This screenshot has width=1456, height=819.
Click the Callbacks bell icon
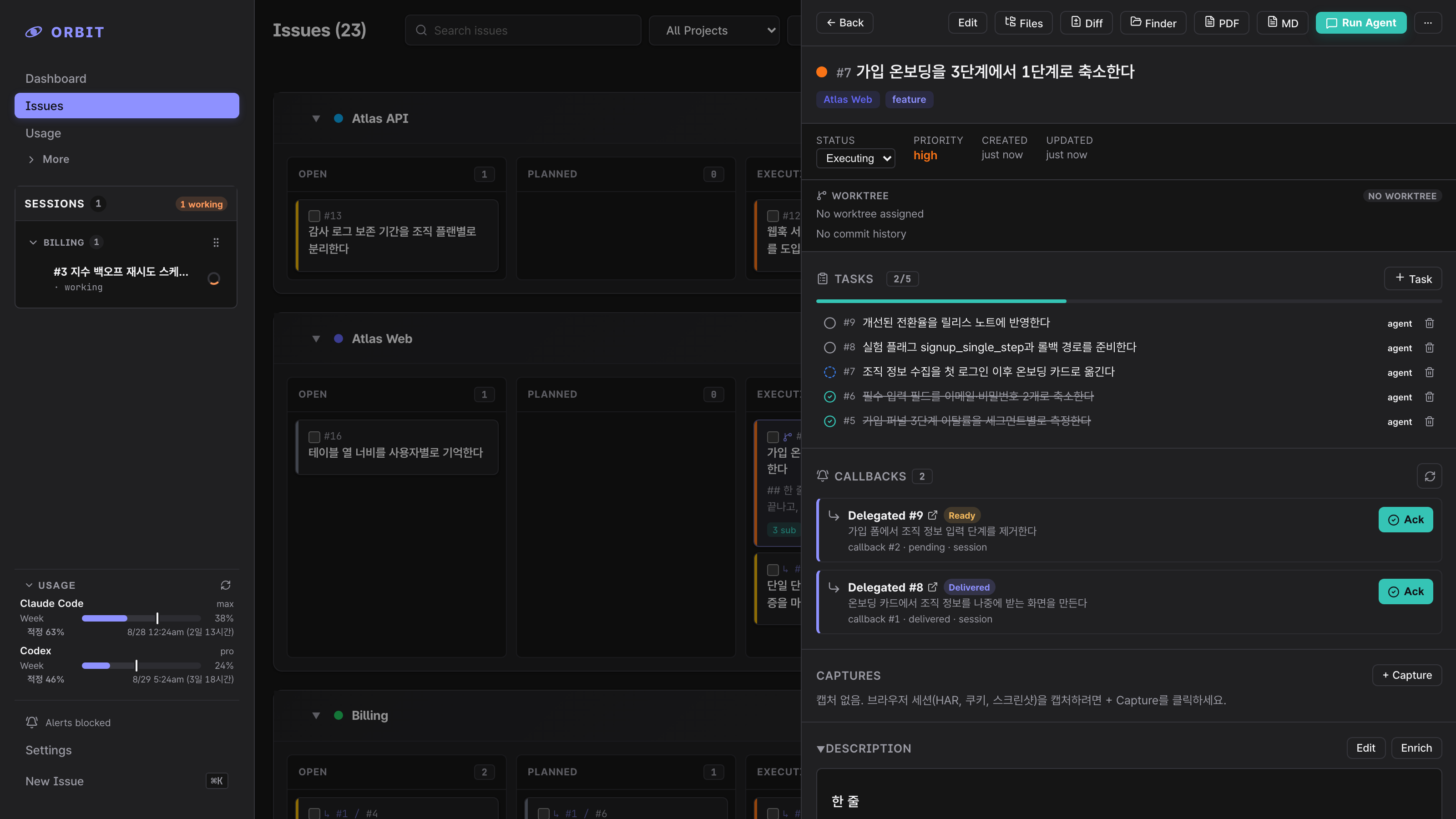click(x=822, y=476)
